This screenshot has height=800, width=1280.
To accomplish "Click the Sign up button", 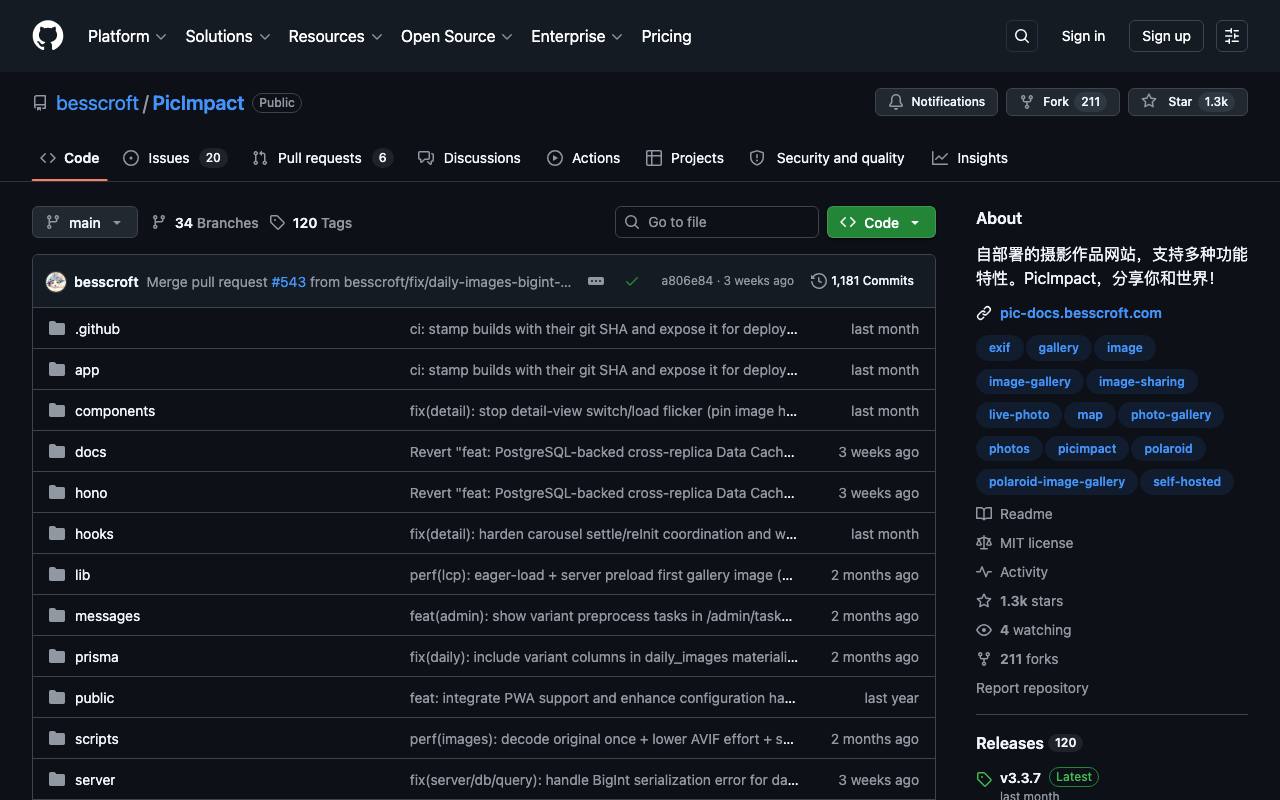I will (1166, 36).
